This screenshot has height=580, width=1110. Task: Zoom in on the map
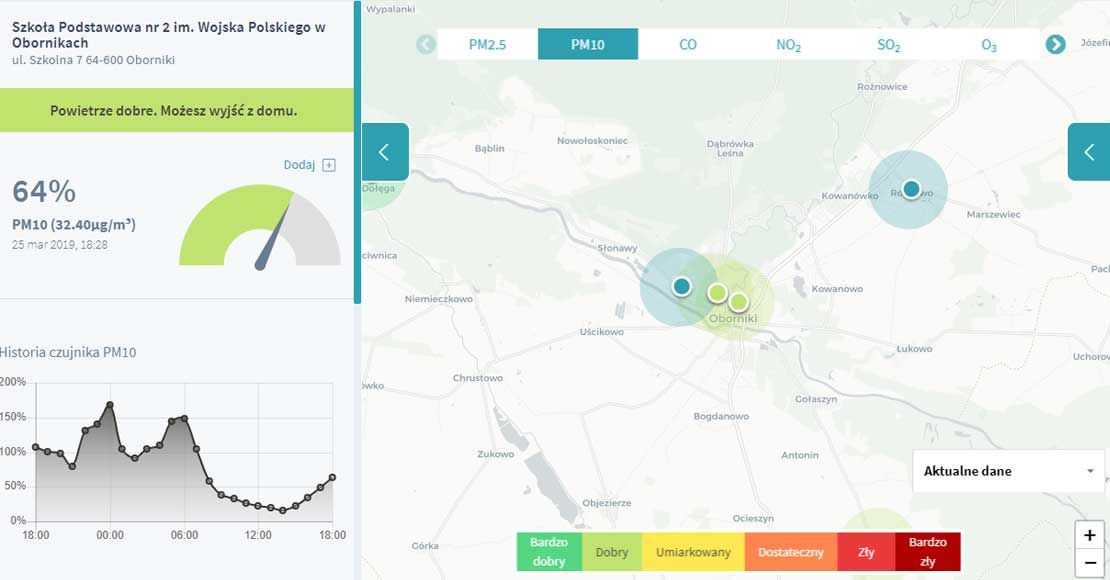coord(1089,535)
